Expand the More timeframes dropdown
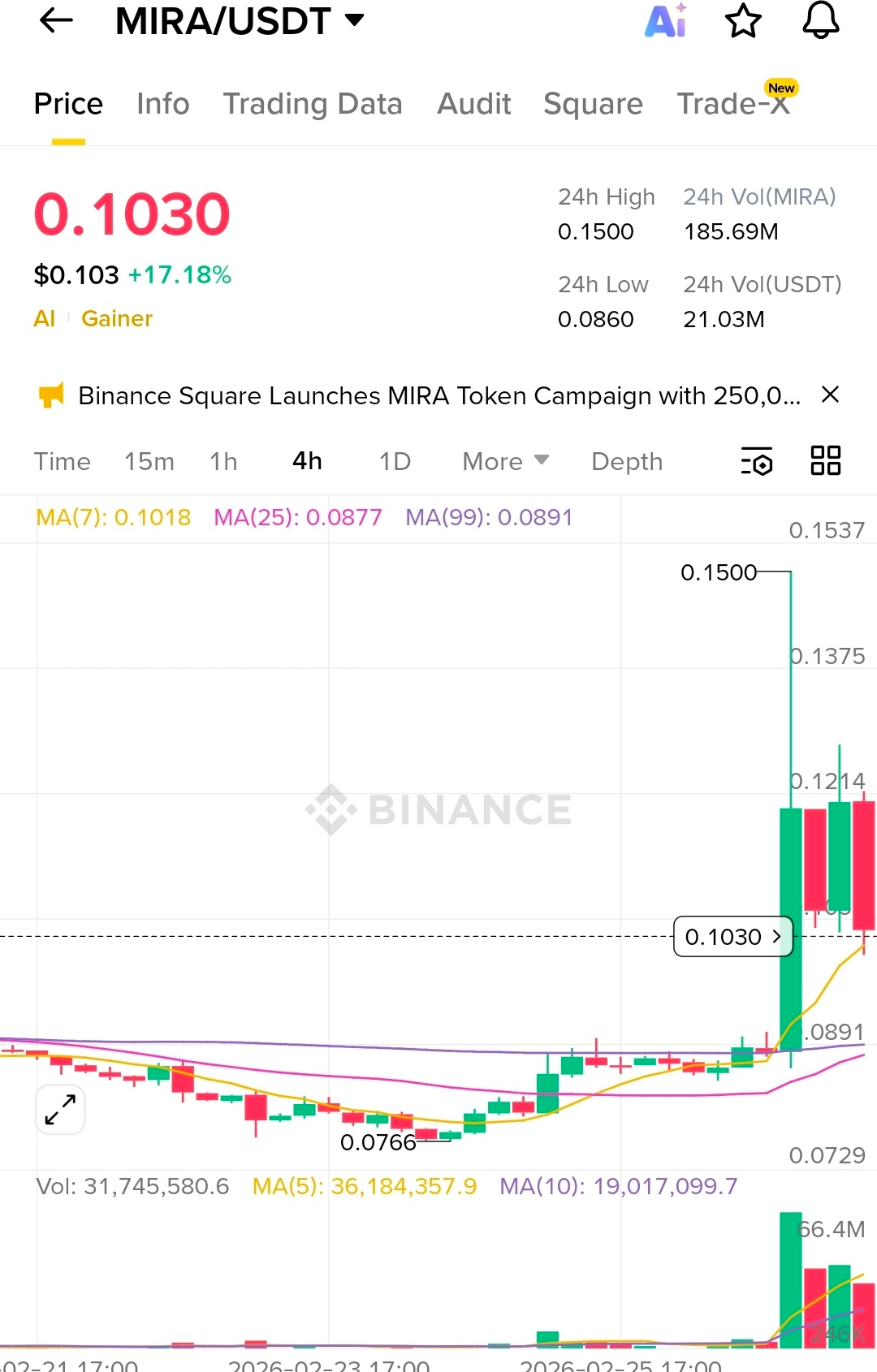877x1372 pixels. click(x=505, y=461)
